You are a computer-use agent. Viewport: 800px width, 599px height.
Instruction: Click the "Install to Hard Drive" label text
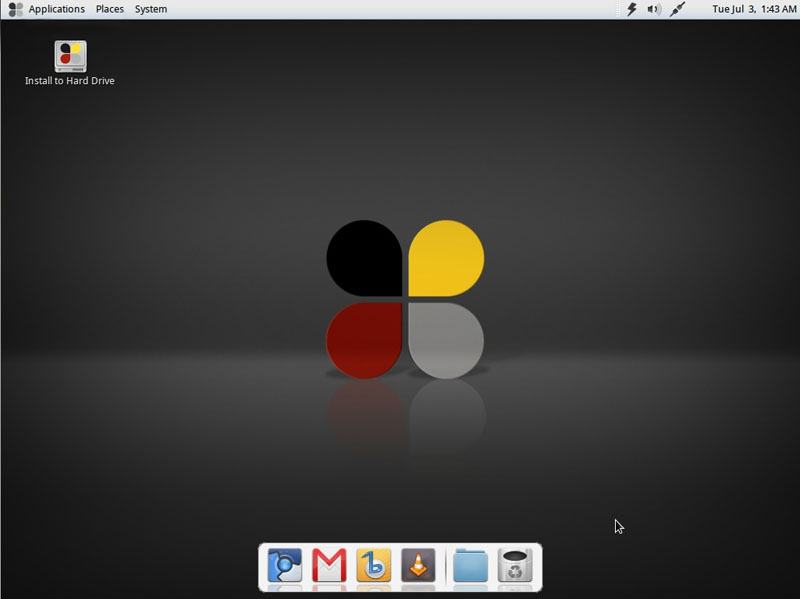pyautogui.click(x=70, y=81)
